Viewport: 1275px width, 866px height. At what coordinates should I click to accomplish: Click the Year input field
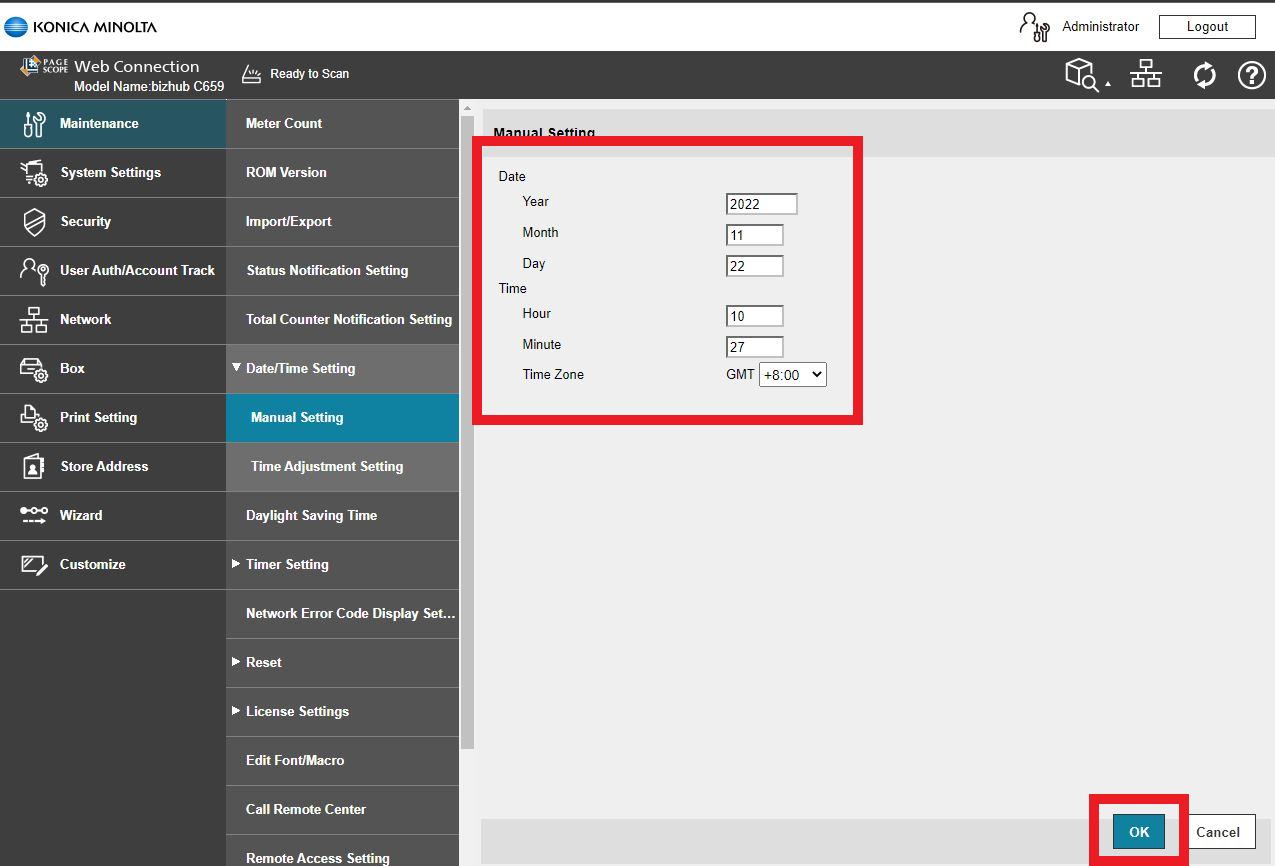[x=761, y=204]
